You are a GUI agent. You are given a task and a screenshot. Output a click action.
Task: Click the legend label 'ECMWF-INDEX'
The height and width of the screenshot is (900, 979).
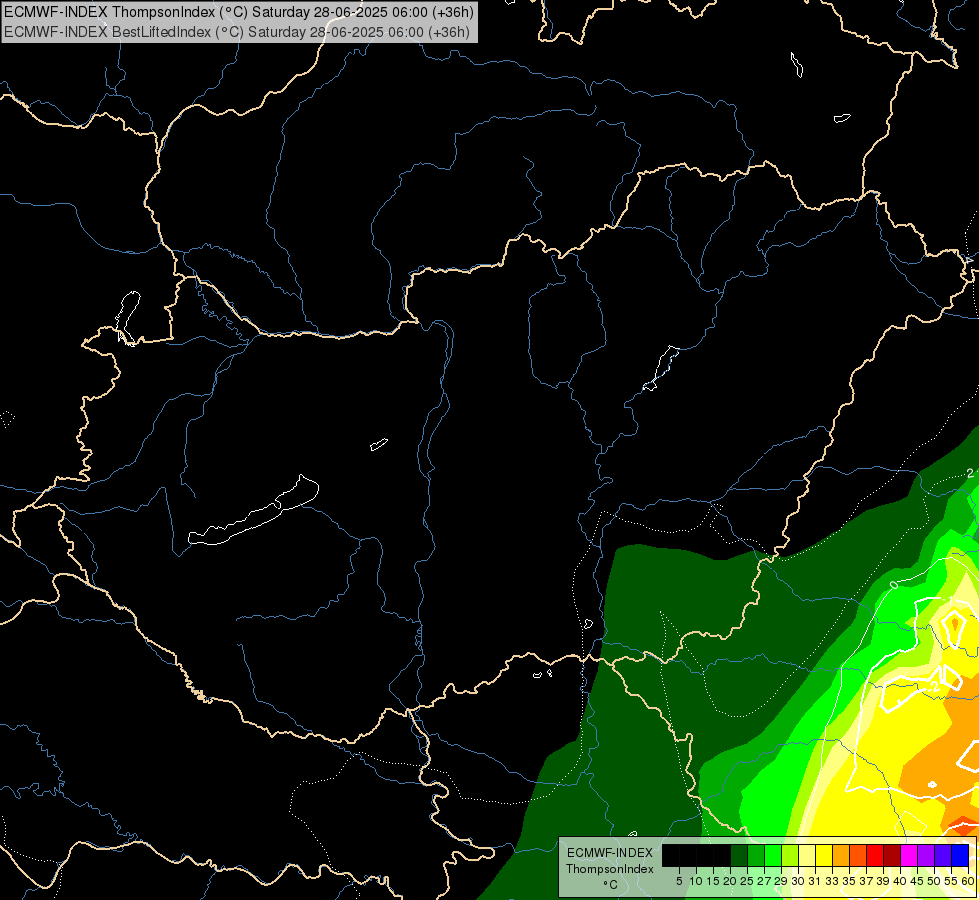[610, 853]
